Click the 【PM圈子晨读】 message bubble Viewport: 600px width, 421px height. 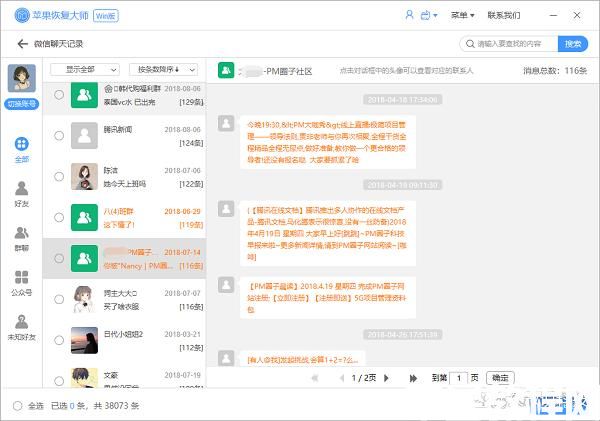(328, 297)
